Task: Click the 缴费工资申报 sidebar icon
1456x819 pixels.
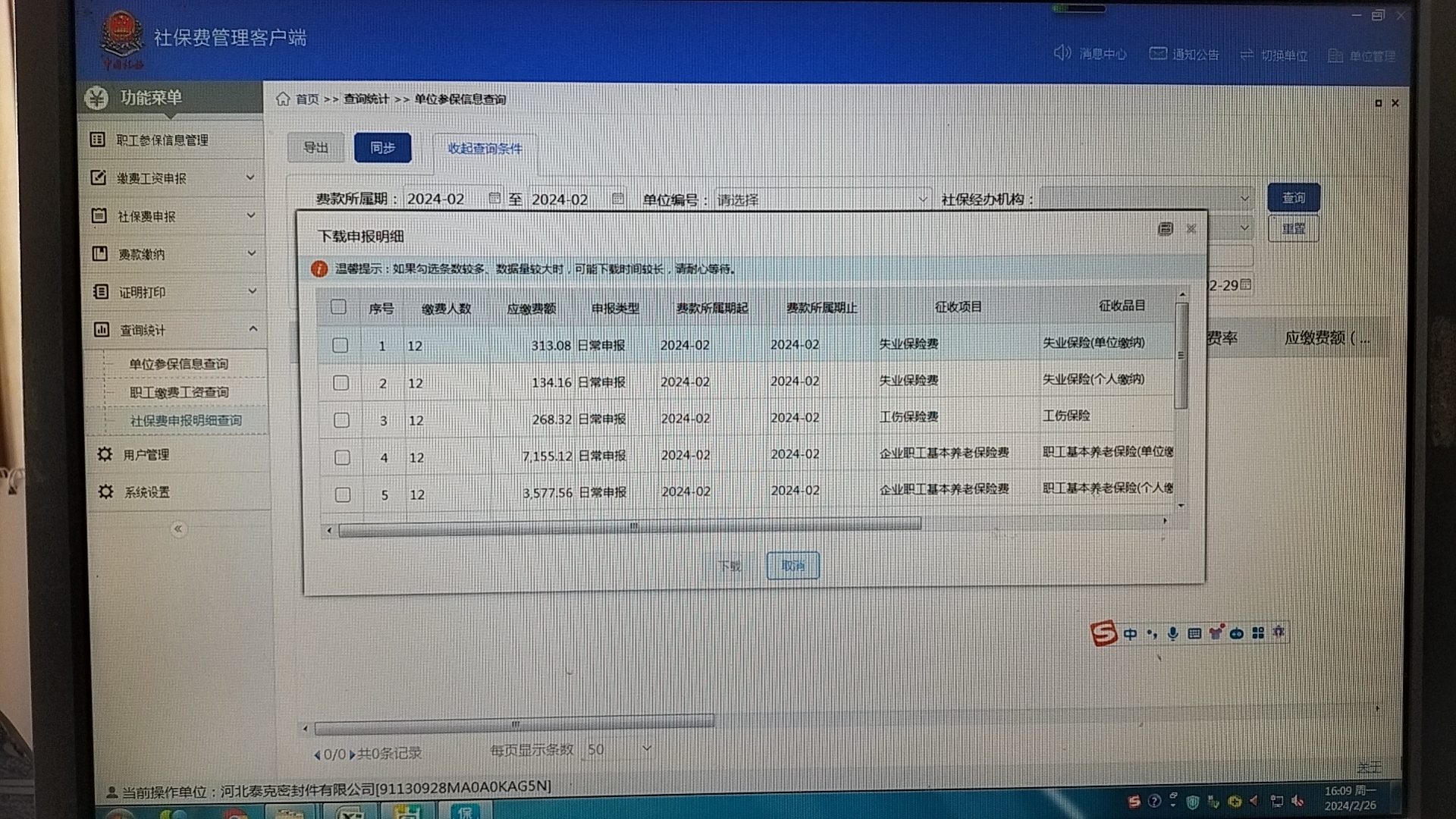Action: (x=98, y=177)
